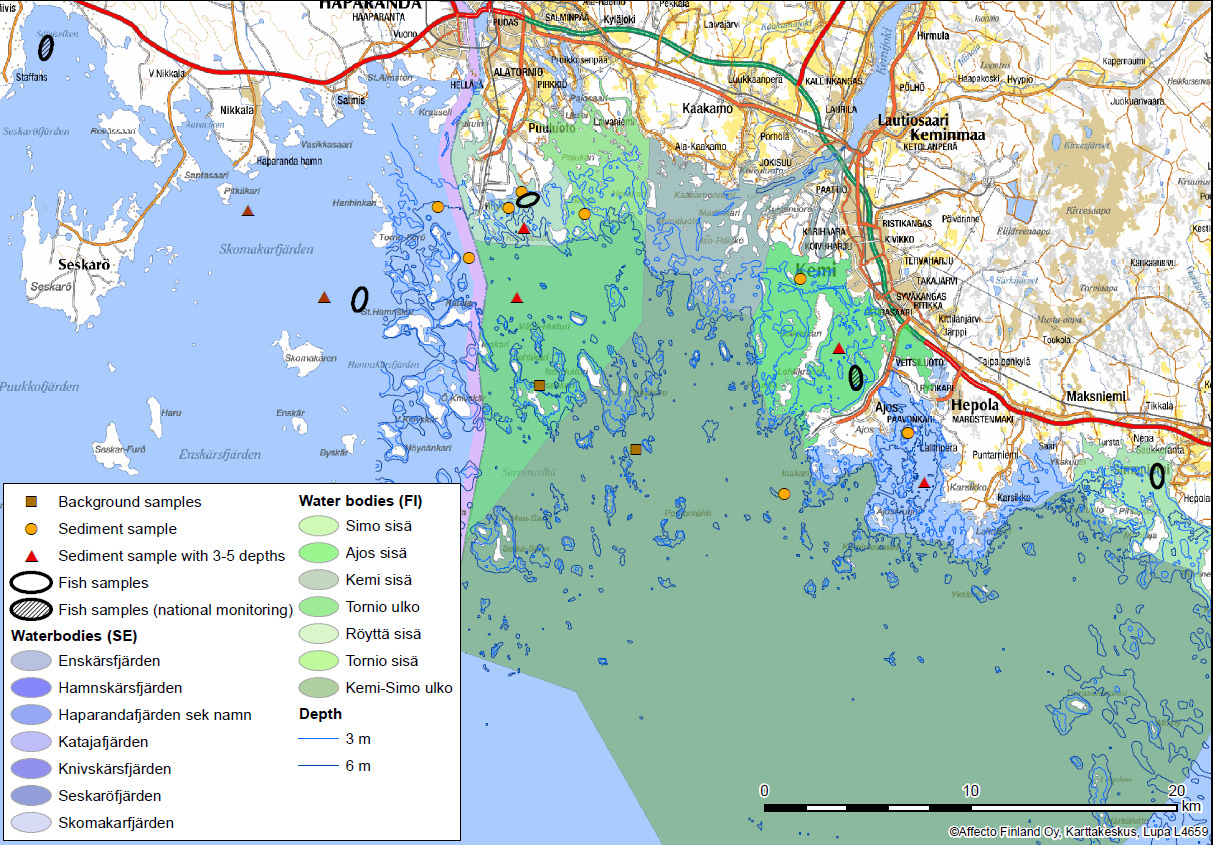Click the Kemi sisä legend swatch
Image resolution: width=1213 pixels, height=845 pixels.
(320, 580)
